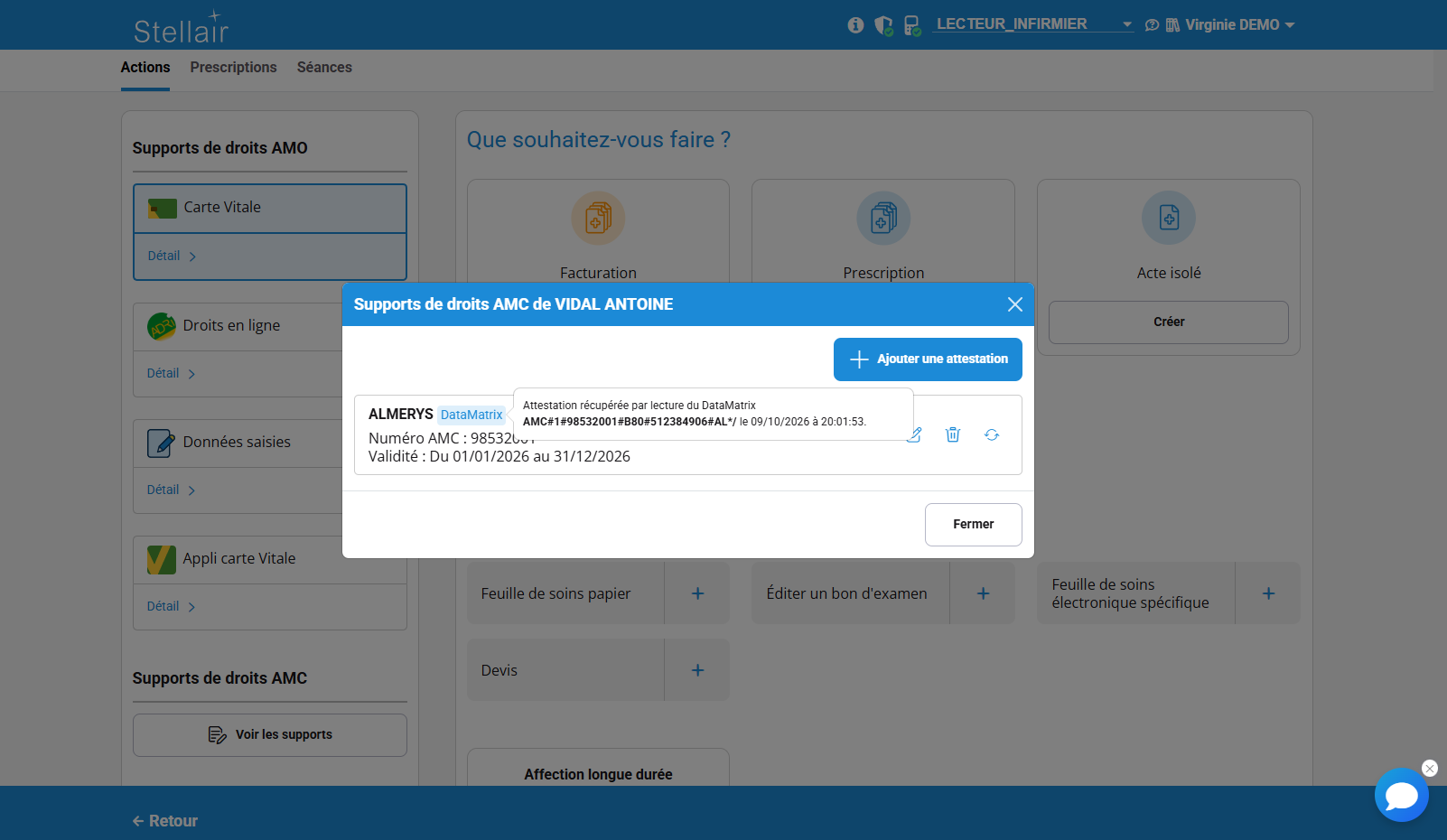Edit the ALMERYS attestation with the pencil icon
Viewport: 1447px width, 840px height.
click(x=914, y=434)
